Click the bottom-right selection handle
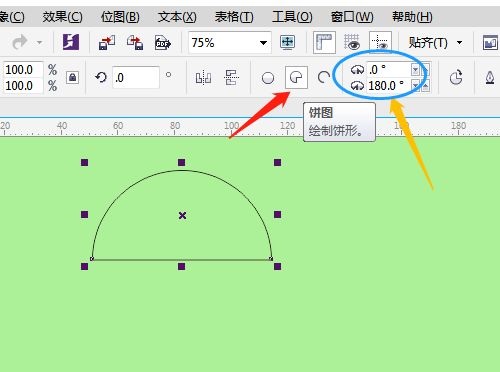 tap(277, 266)
